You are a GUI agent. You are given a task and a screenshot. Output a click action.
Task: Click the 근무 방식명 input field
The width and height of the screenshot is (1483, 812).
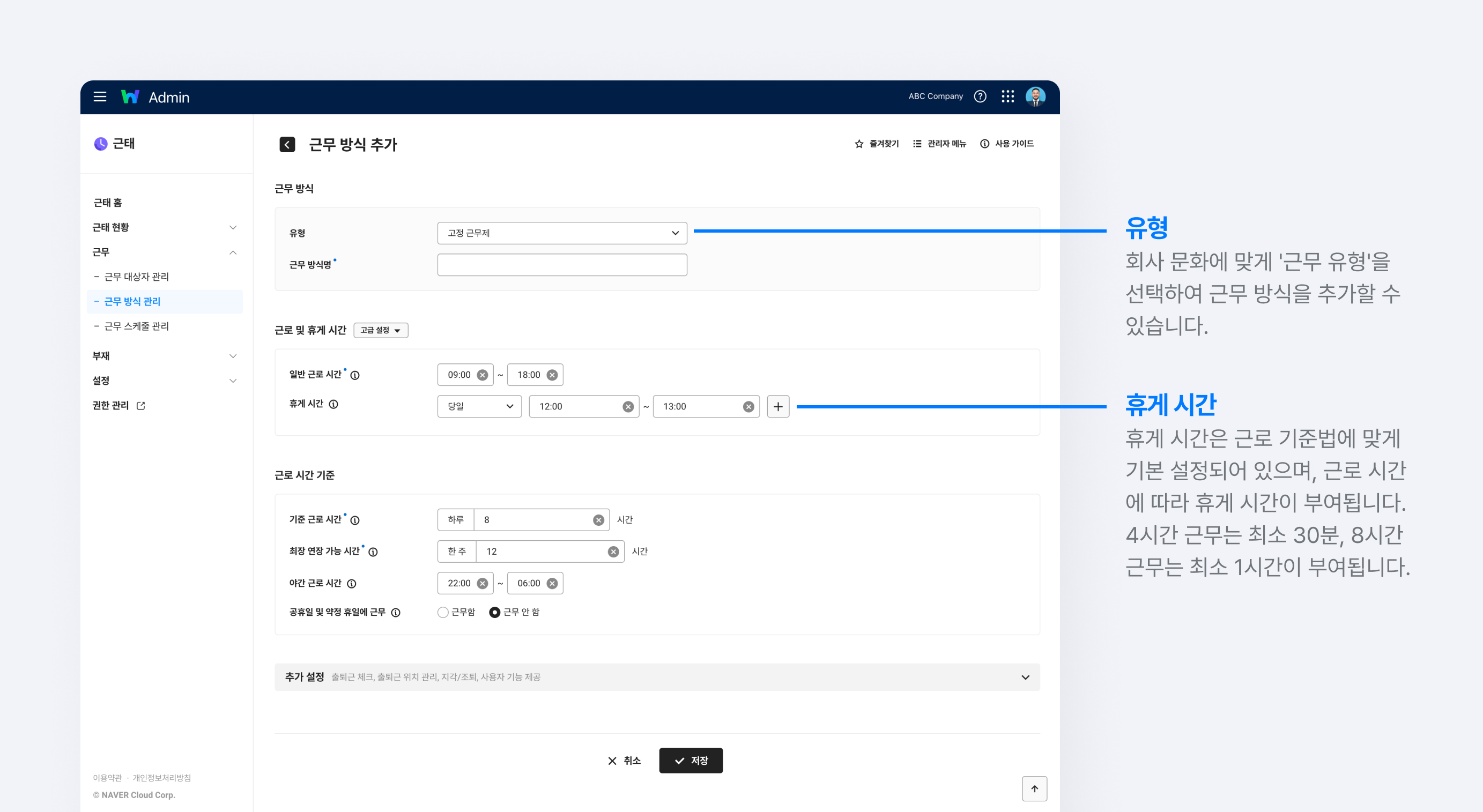561,264
